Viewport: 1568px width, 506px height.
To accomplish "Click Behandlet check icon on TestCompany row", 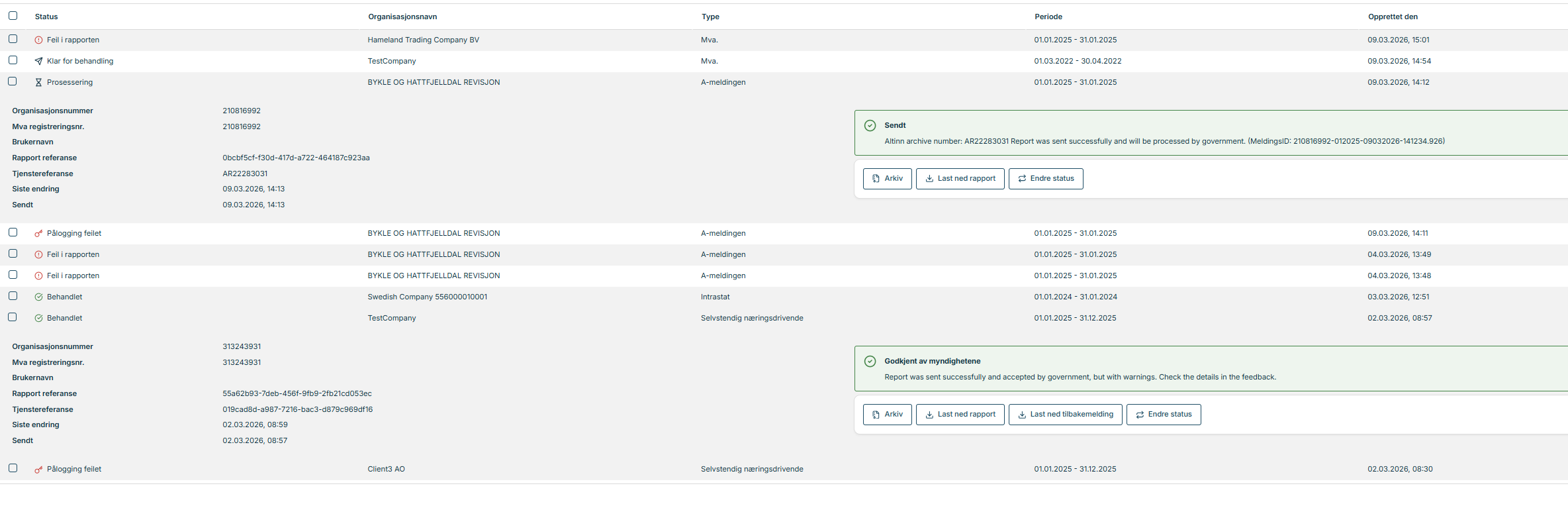I will [x=38, y=319].
